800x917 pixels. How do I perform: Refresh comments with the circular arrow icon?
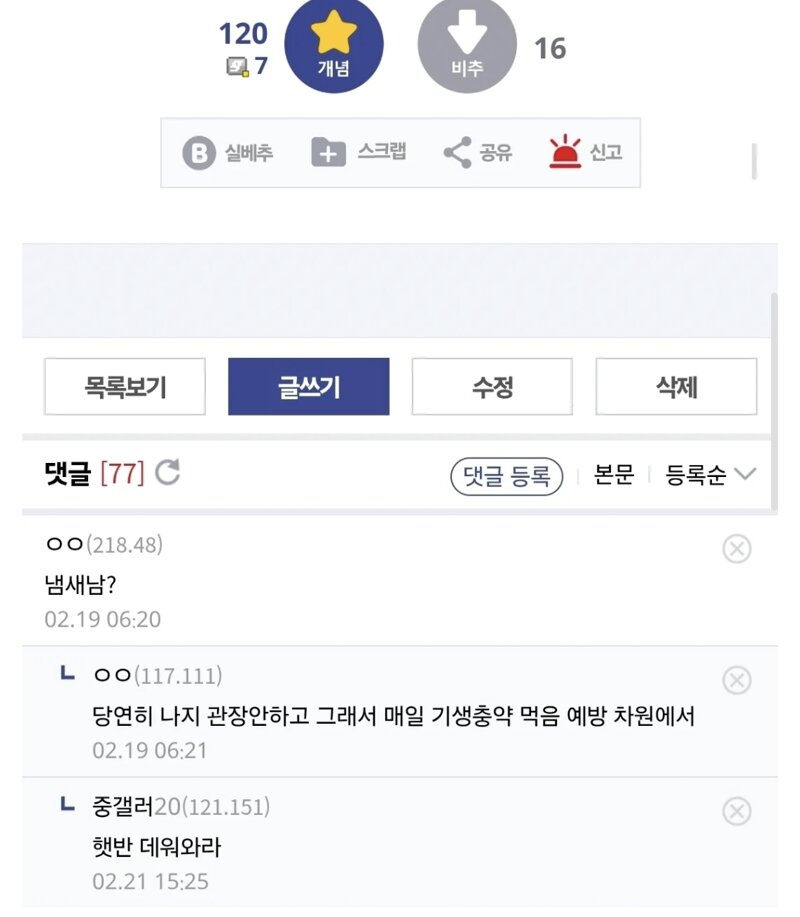click(x=168, y=473)
